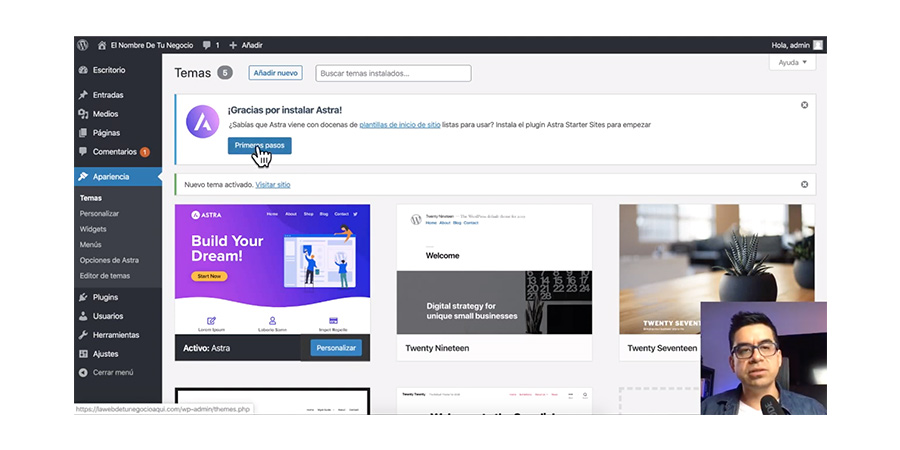This screenshot has width=900, height=450.
Task: Click the orange comments badge 1
Action: (x=145, y=152)
